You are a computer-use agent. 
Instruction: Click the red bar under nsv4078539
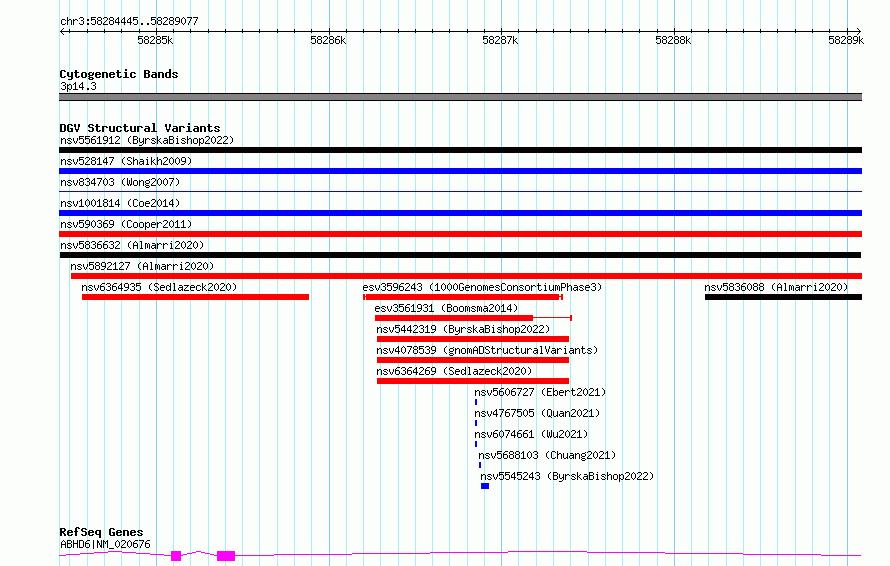pos(473,360)
